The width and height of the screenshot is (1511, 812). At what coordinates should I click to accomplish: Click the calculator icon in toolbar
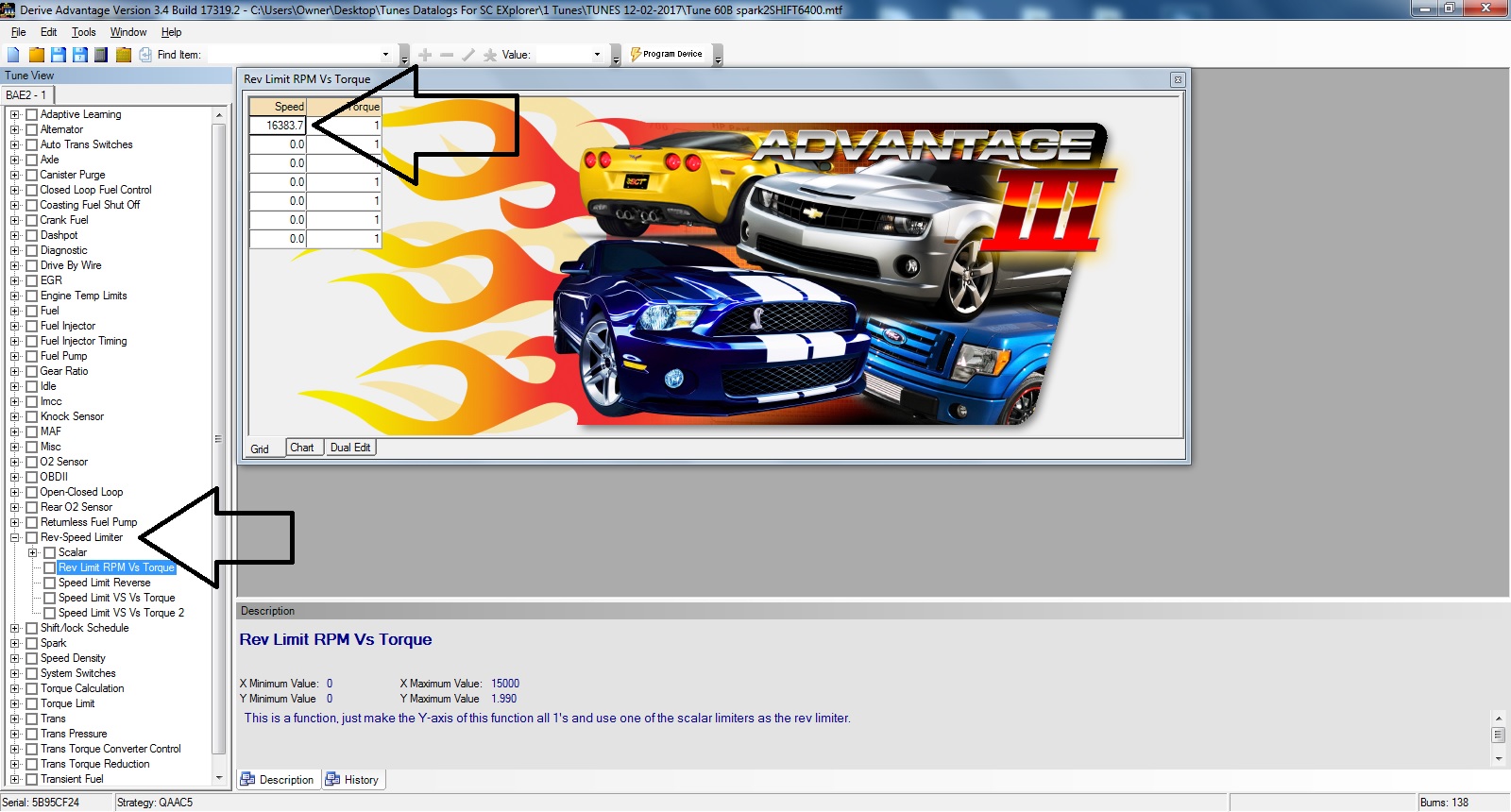[x=101, y=55]
